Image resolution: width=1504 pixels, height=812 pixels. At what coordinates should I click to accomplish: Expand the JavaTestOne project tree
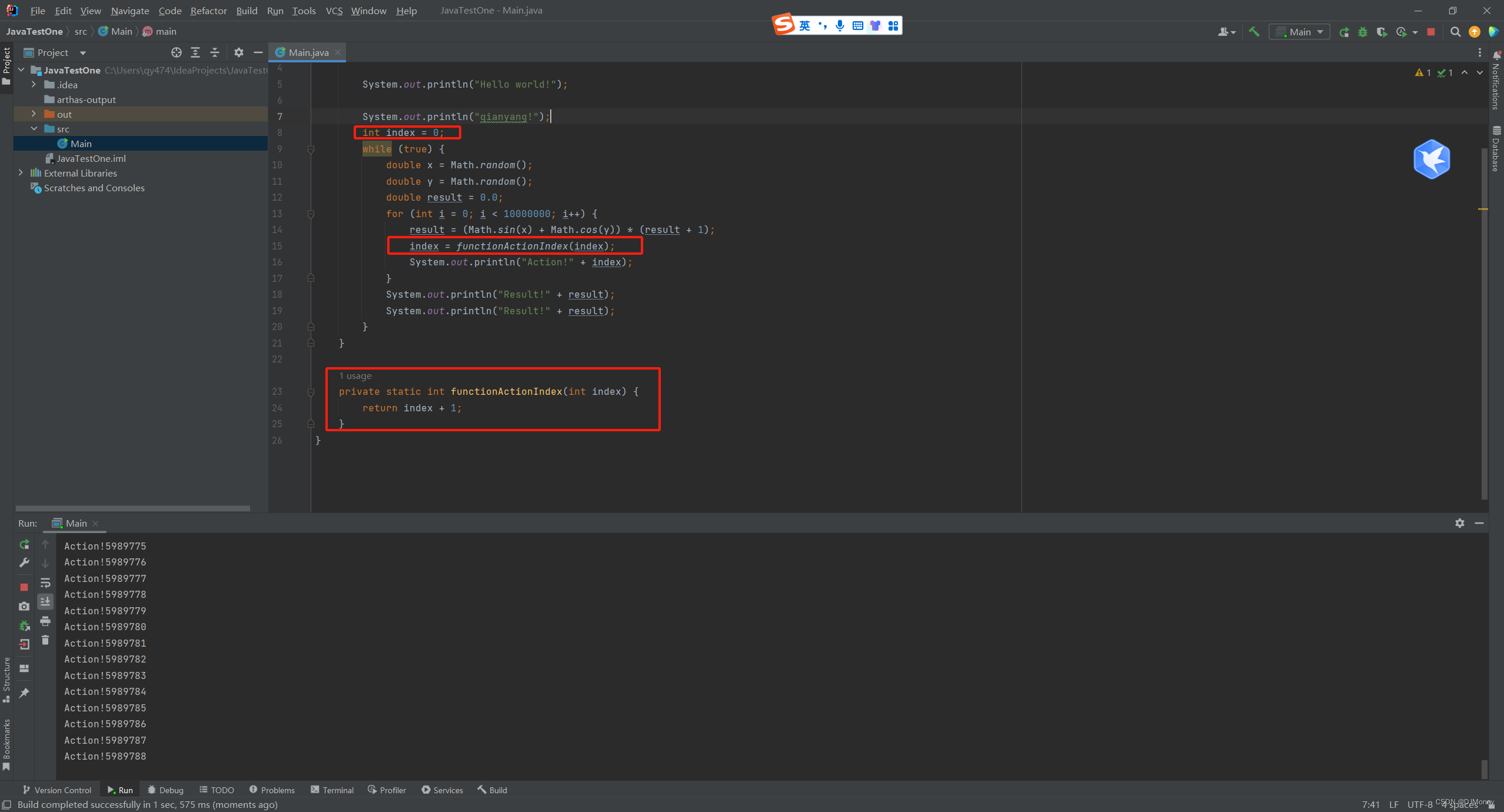(x=22, y=70)
